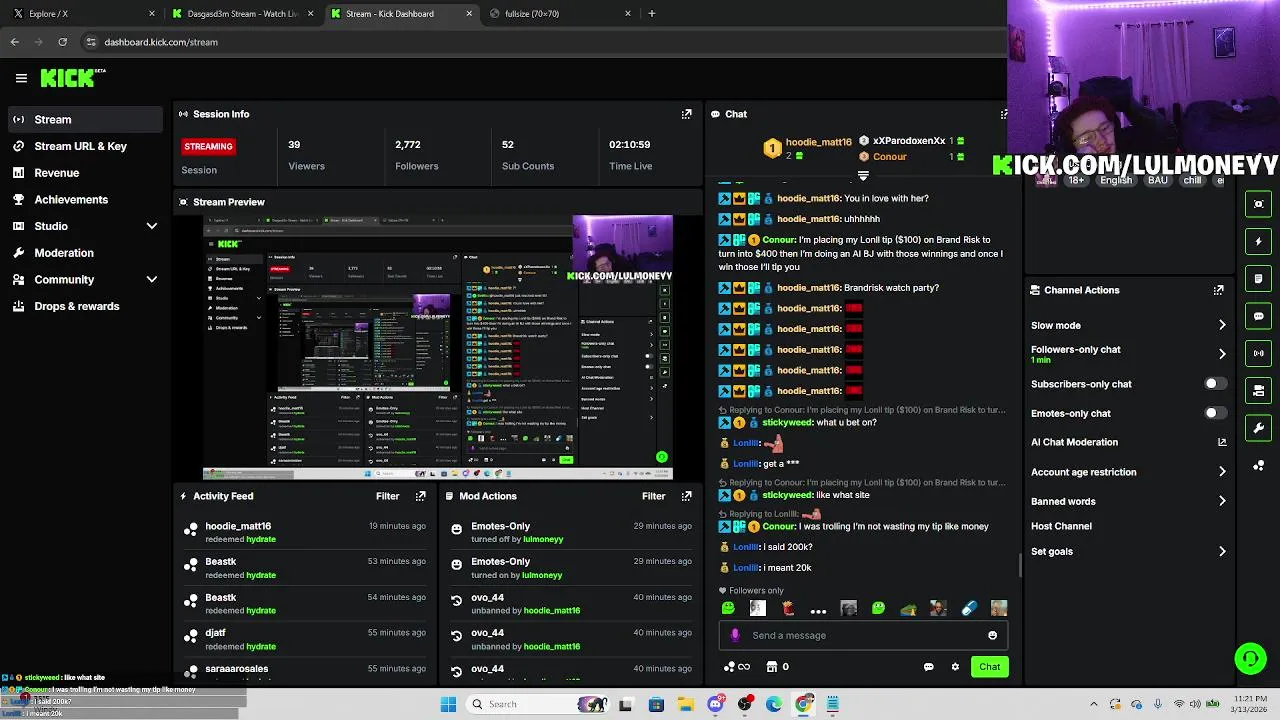Click the lightning bolt icon in right rail
Image resolution: width=1280 pixels, height=720 pixels.
pos(1259,241)
